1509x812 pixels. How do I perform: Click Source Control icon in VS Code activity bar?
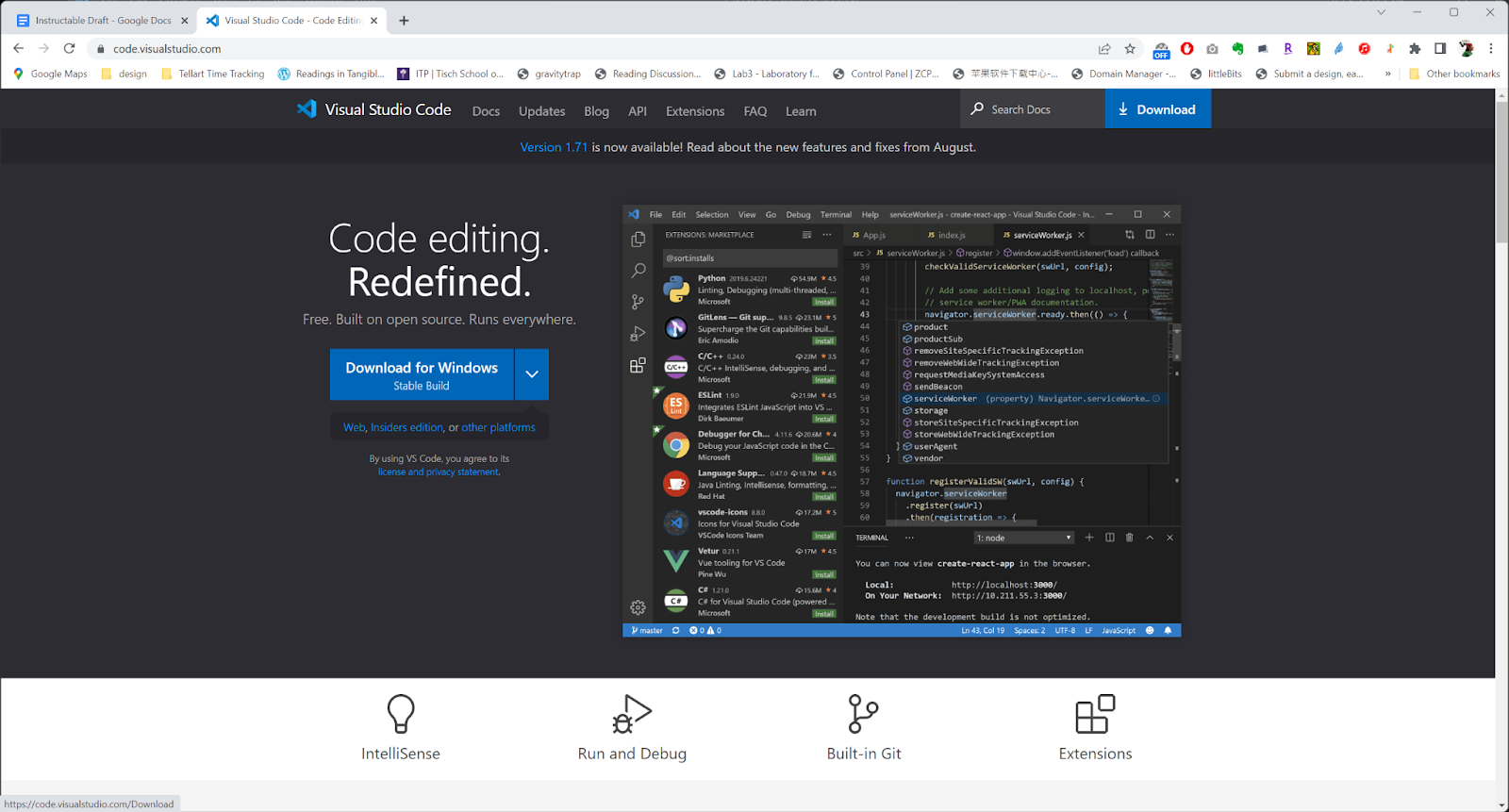638,302
